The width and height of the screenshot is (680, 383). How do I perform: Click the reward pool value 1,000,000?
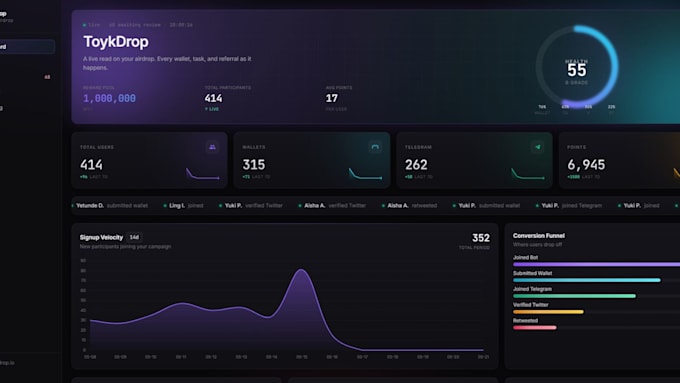109,98
